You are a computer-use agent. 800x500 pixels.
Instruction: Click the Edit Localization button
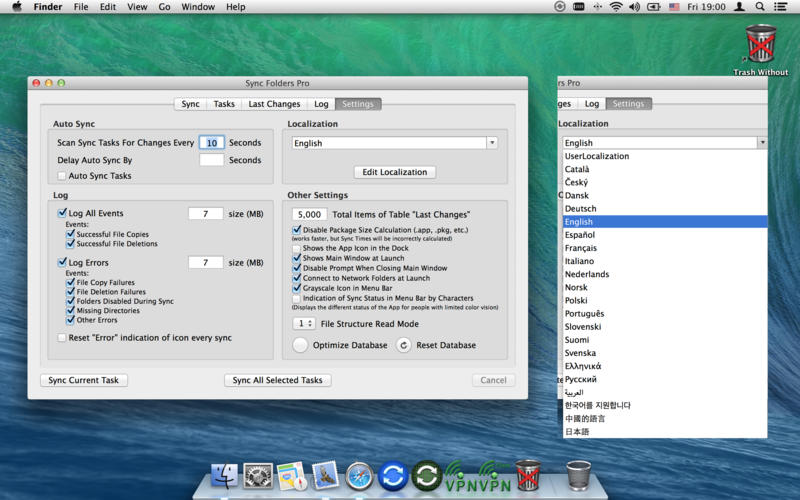coord(394,172)
